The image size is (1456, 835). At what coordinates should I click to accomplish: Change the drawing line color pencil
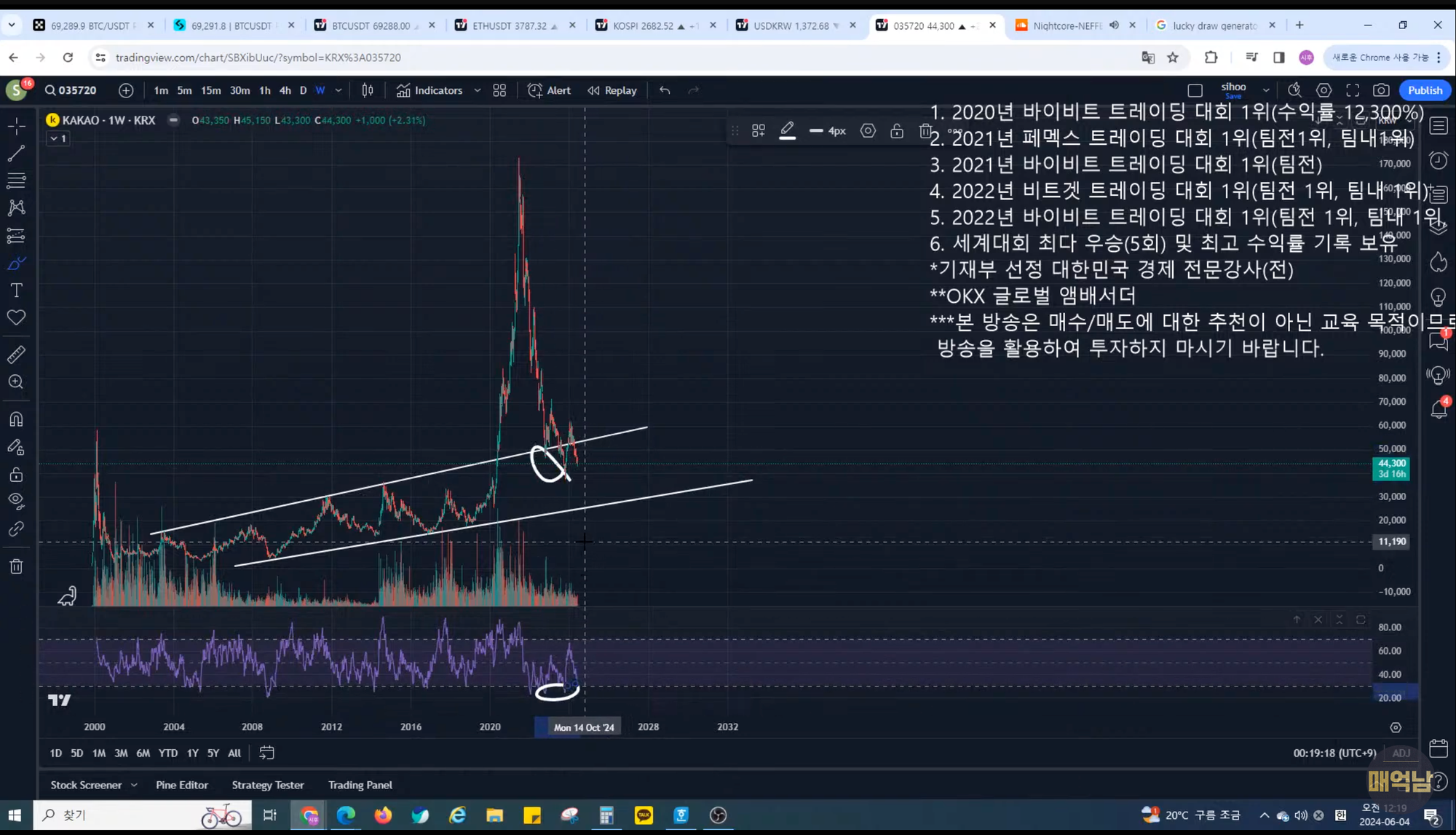point(787,131)
